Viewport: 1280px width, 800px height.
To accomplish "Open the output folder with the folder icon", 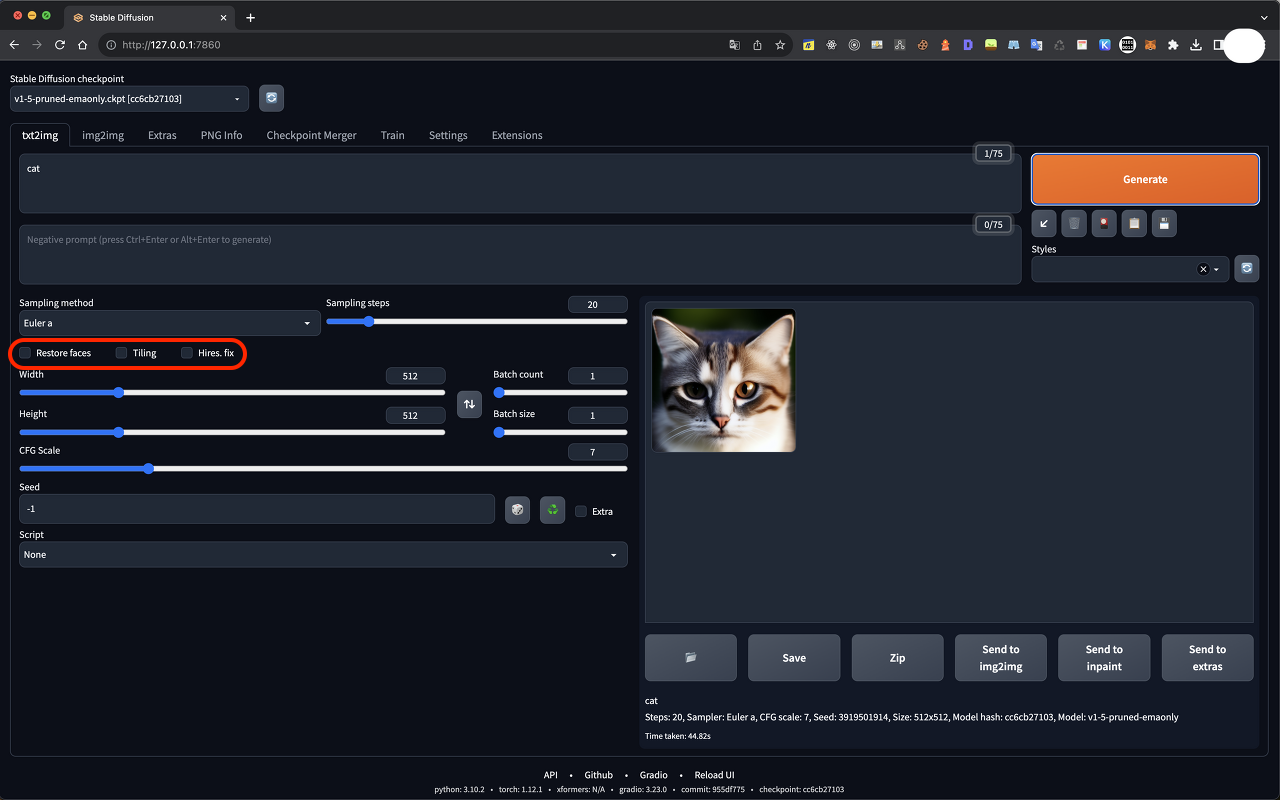I will (x=691, y=658).
